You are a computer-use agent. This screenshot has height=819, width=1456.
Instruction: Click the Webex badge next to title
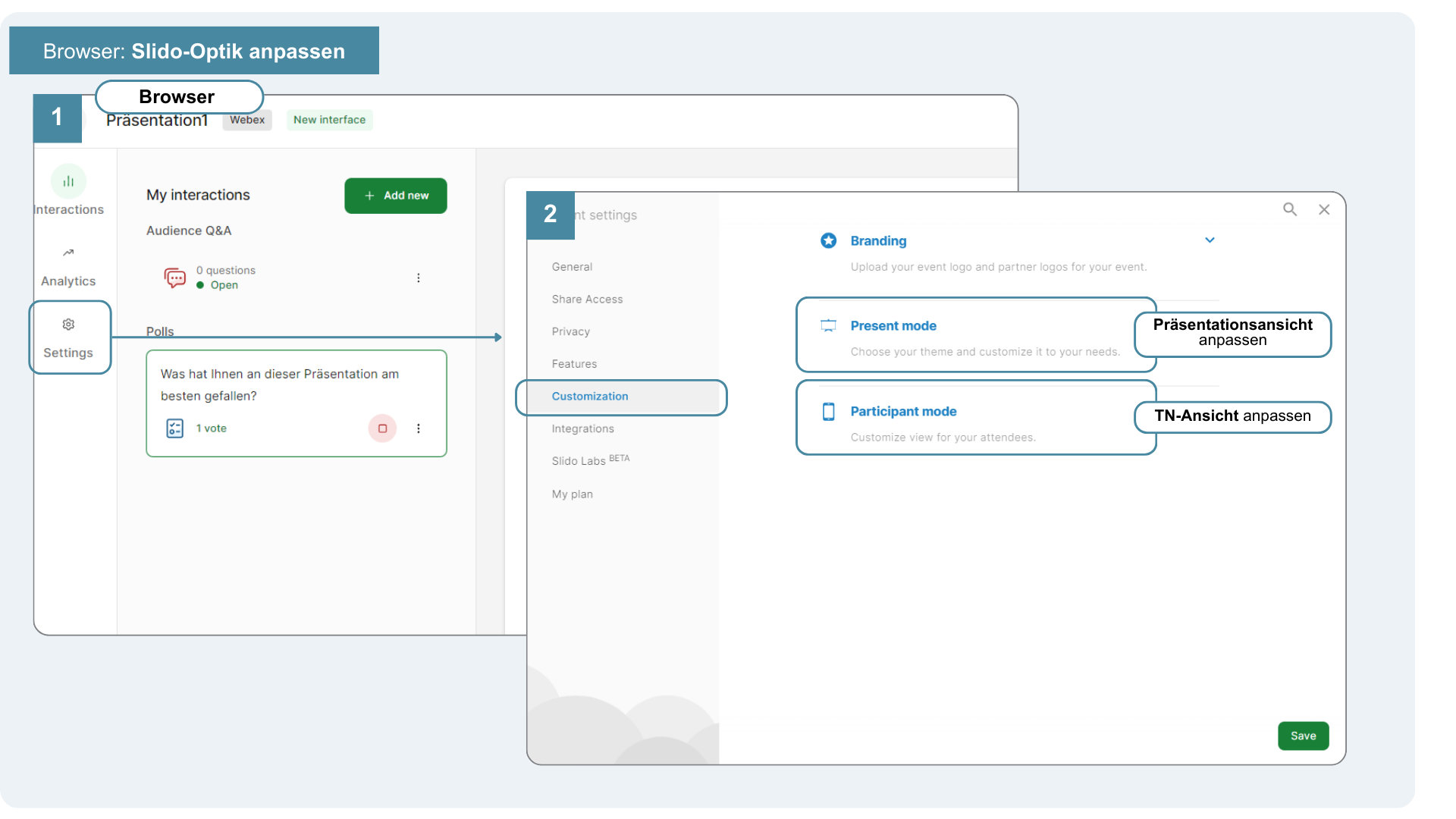coord(247,120)
